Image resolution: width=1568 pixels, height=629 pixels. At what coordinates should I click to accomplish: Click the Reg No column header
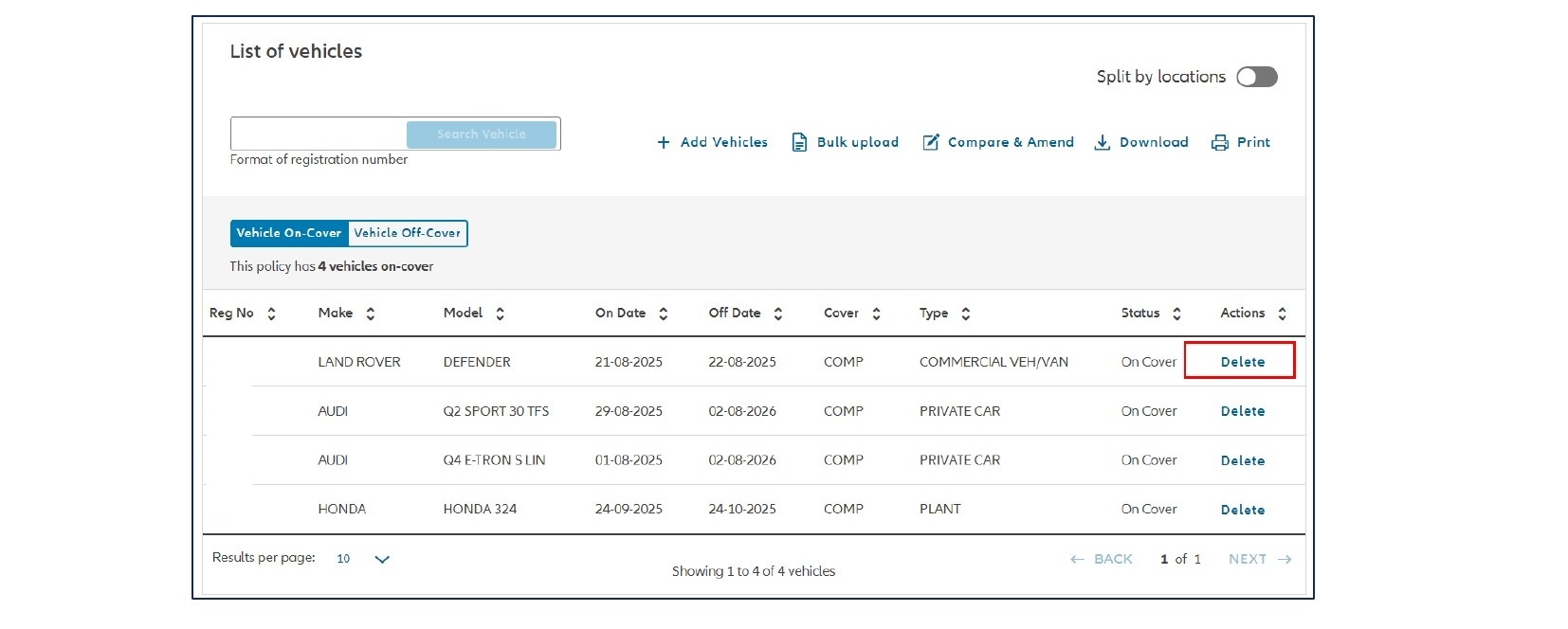pos(231,313)
